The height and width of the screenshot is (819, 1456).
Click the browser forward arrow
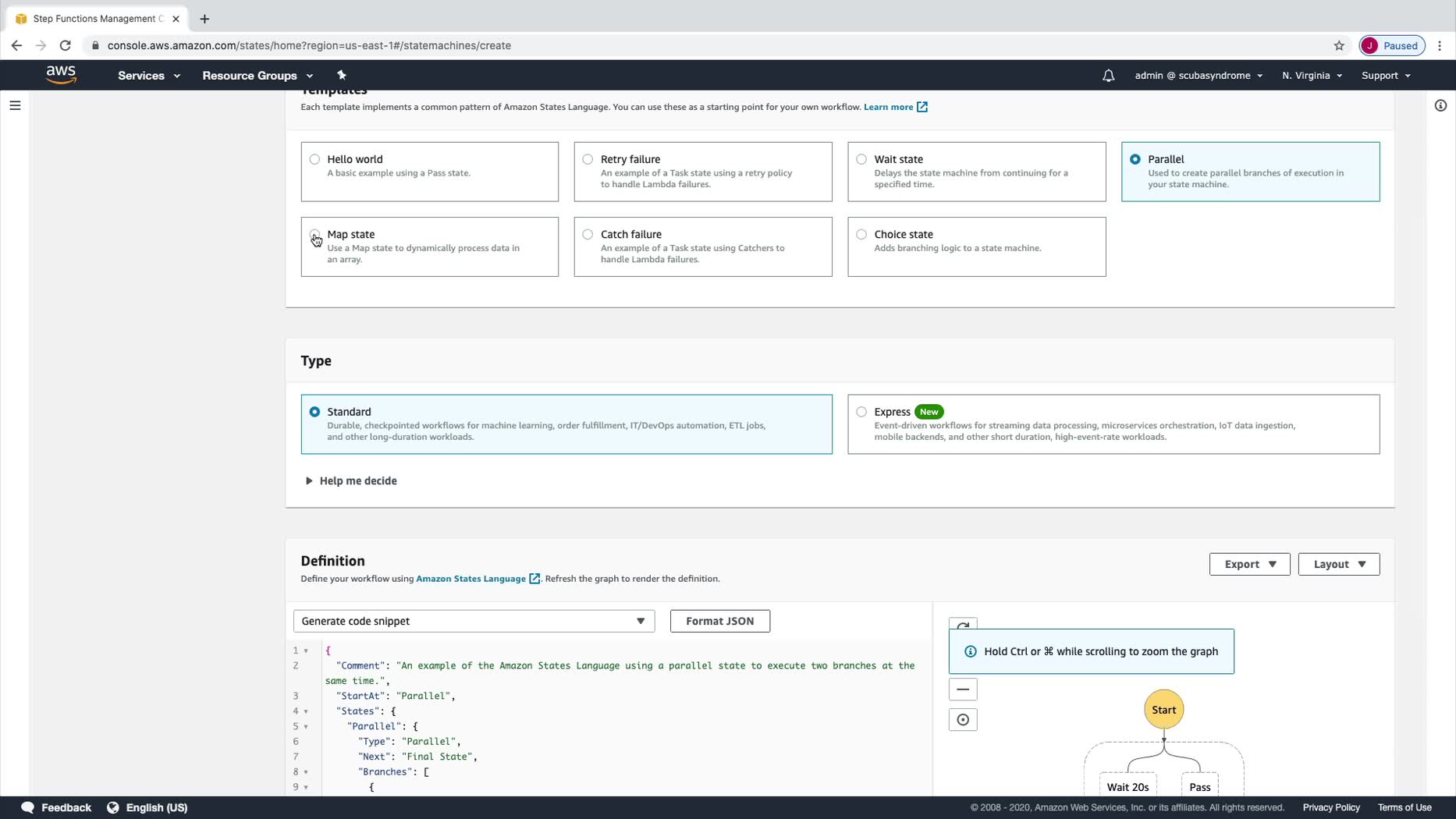41,45
